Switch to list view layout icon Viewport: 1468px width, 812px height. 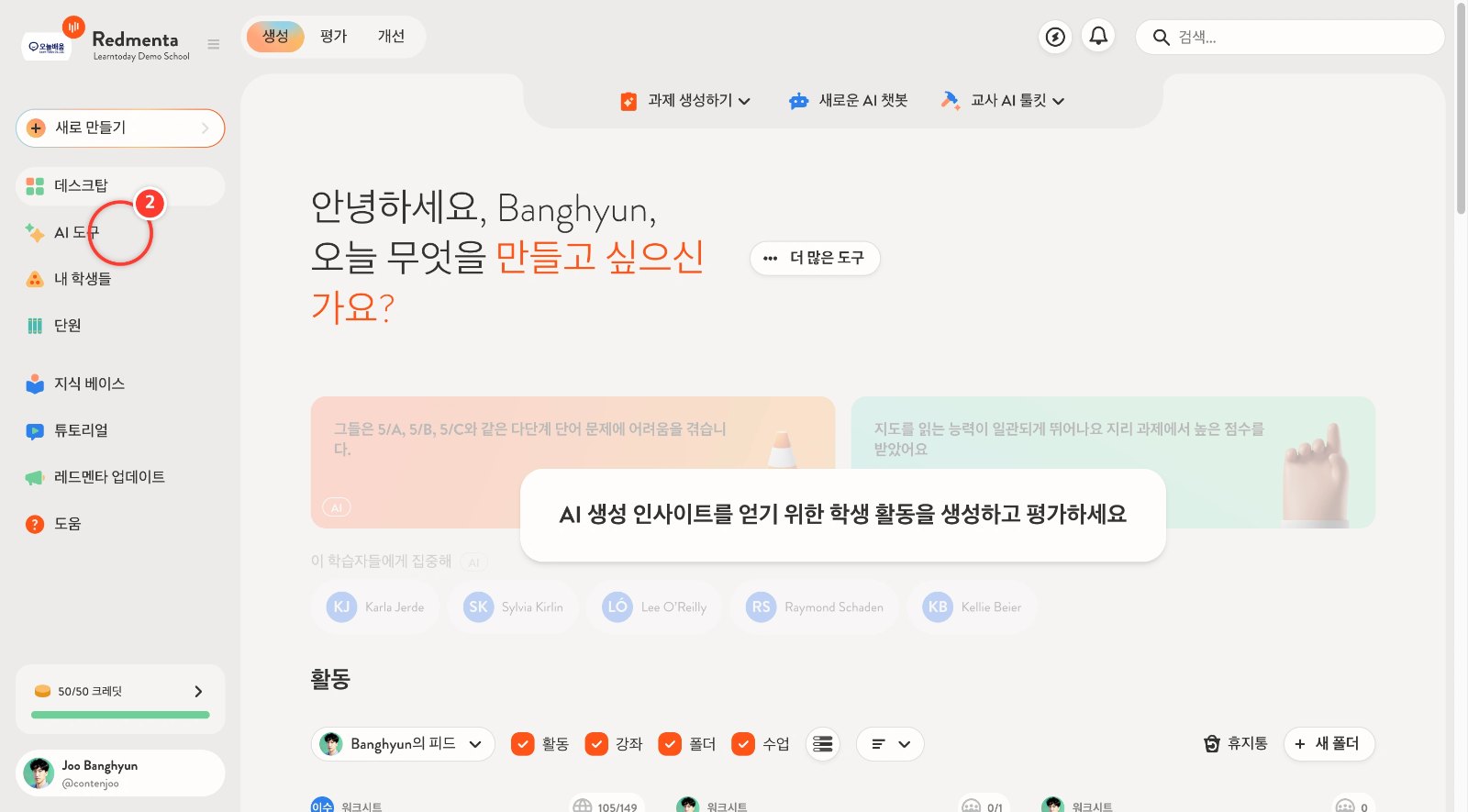click(x=823, y=744)
